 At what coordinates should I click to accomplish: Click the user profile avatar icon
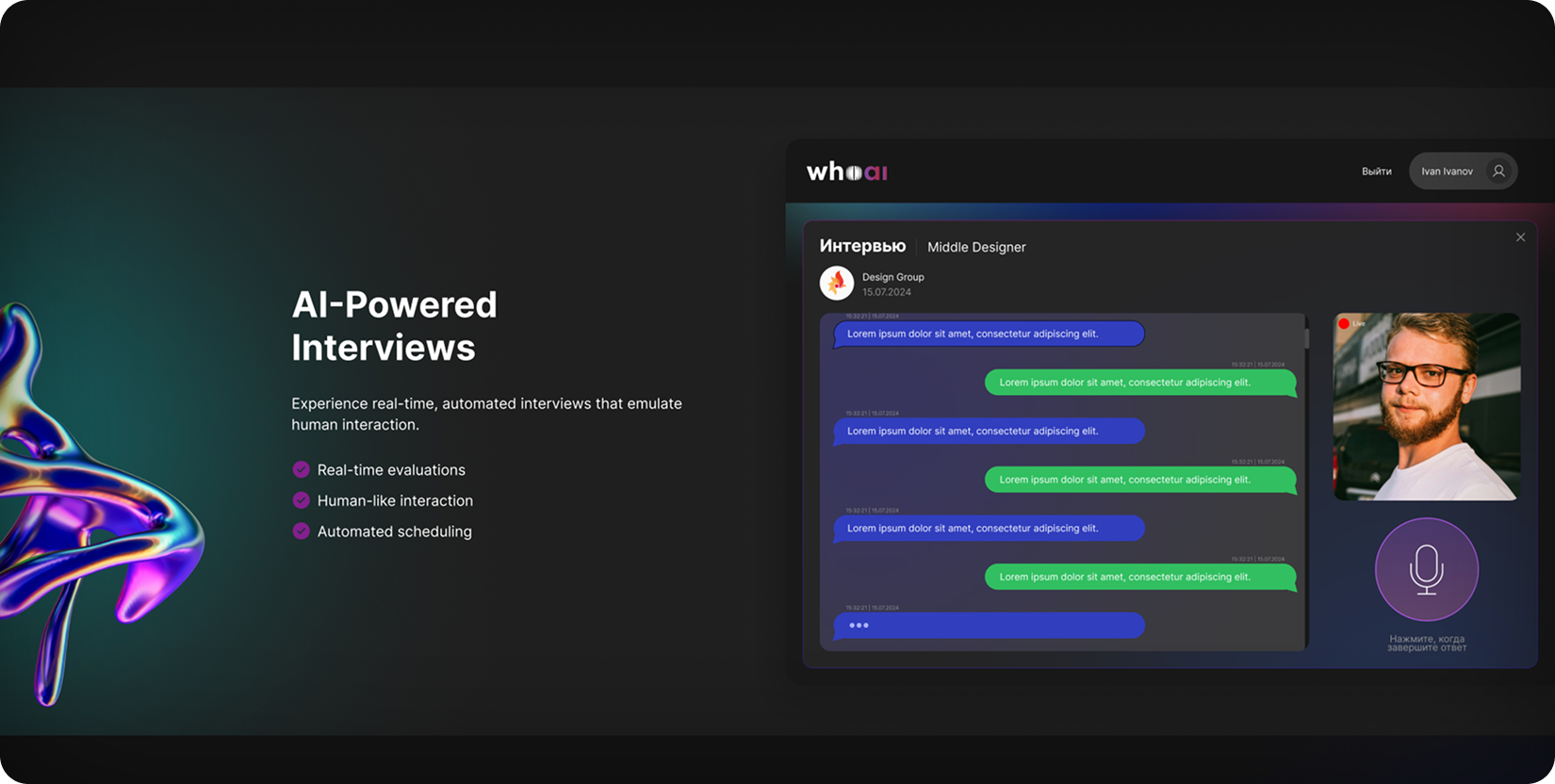[1498, 171]
